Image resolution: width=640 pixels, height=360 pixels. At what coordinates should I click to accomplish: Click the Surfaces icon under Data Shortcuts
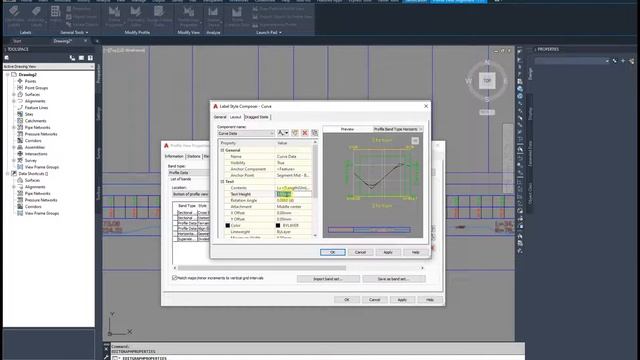click(x=20, y=180)
